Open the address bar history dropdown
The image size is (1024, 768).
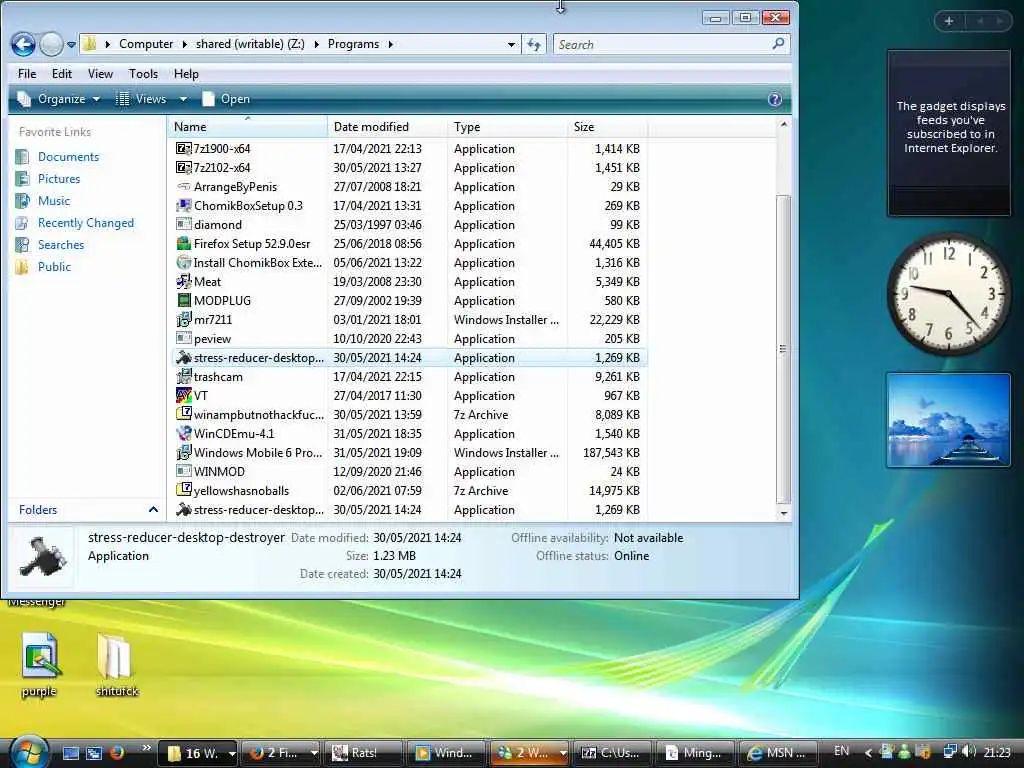coord(511,44)
